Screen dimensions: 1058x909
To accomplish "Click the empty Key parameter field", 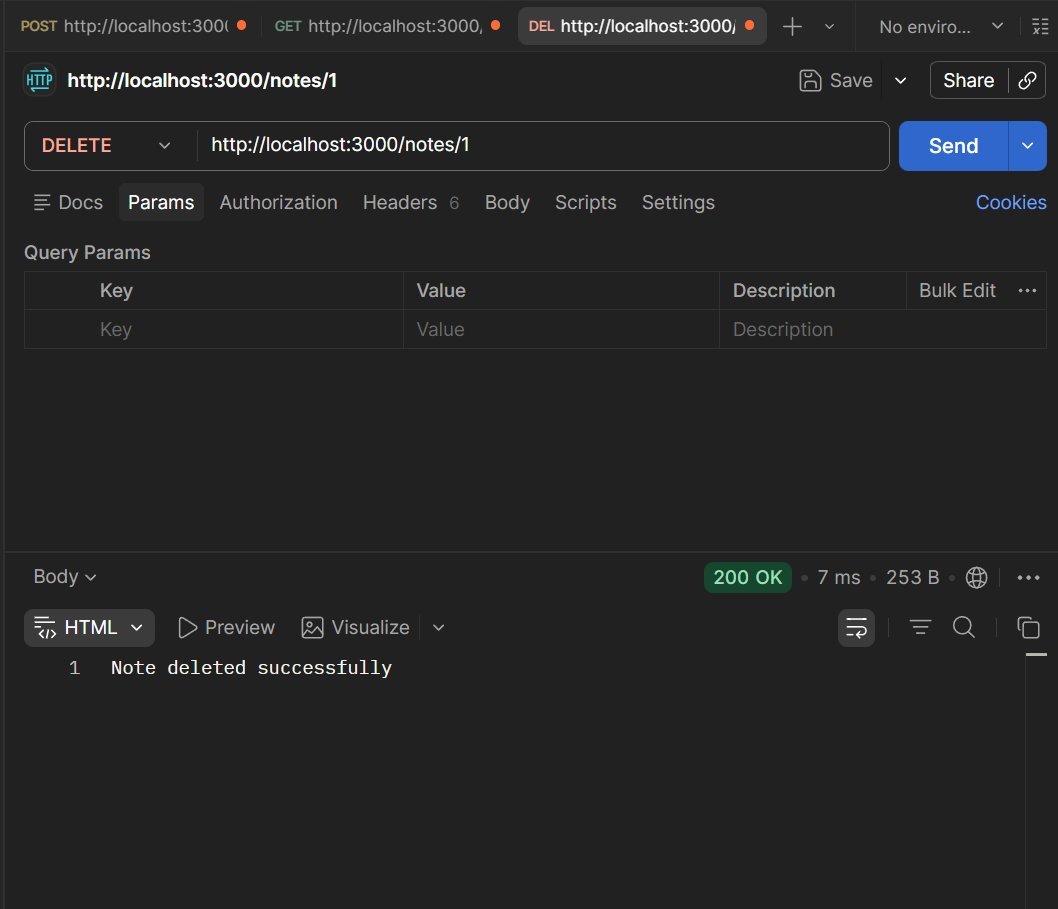I will tap(214, 329).
